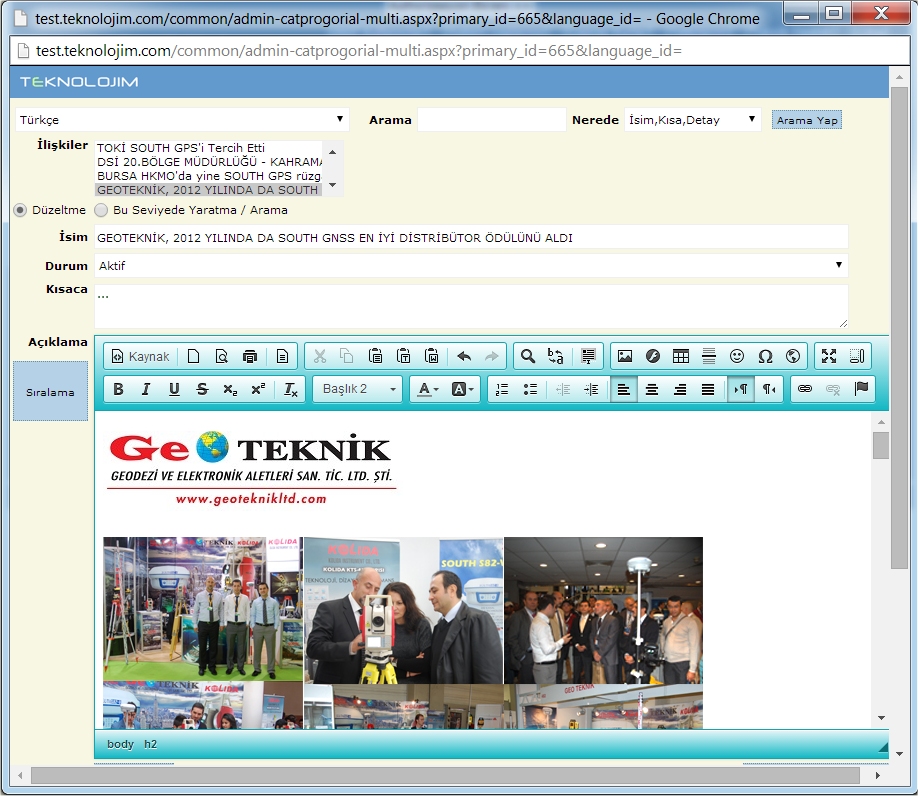Click Remove Format icon

[291, 389]
